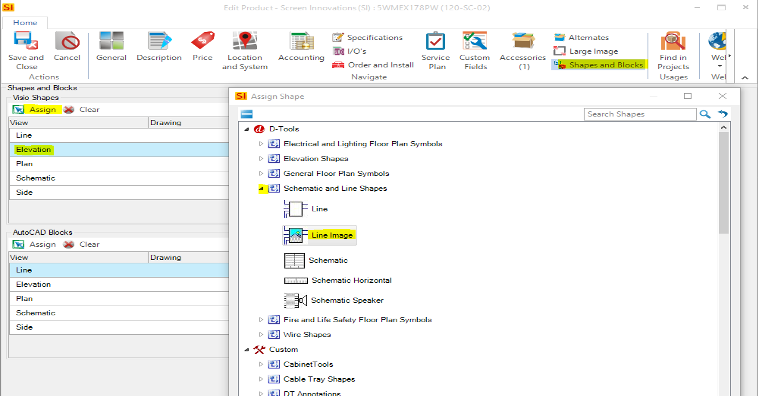
Task: Click Clear under Visio Shapes
Action: point(82,109)
